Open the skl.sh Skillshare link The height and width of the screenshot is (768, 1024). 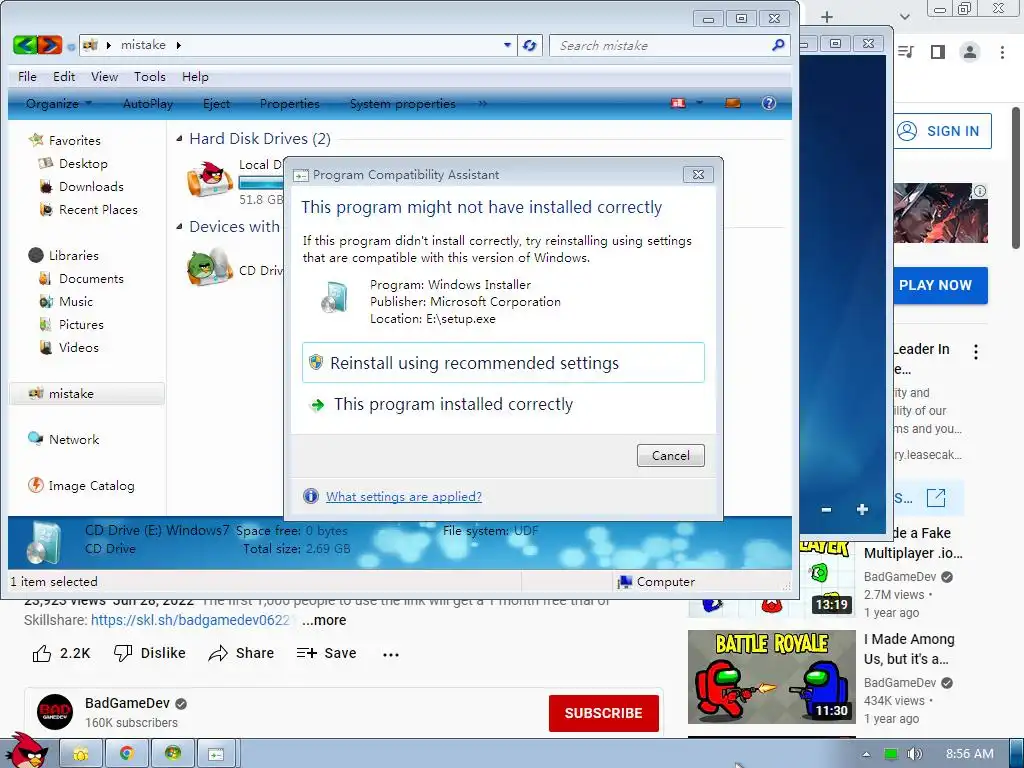[x=190, y=620]
